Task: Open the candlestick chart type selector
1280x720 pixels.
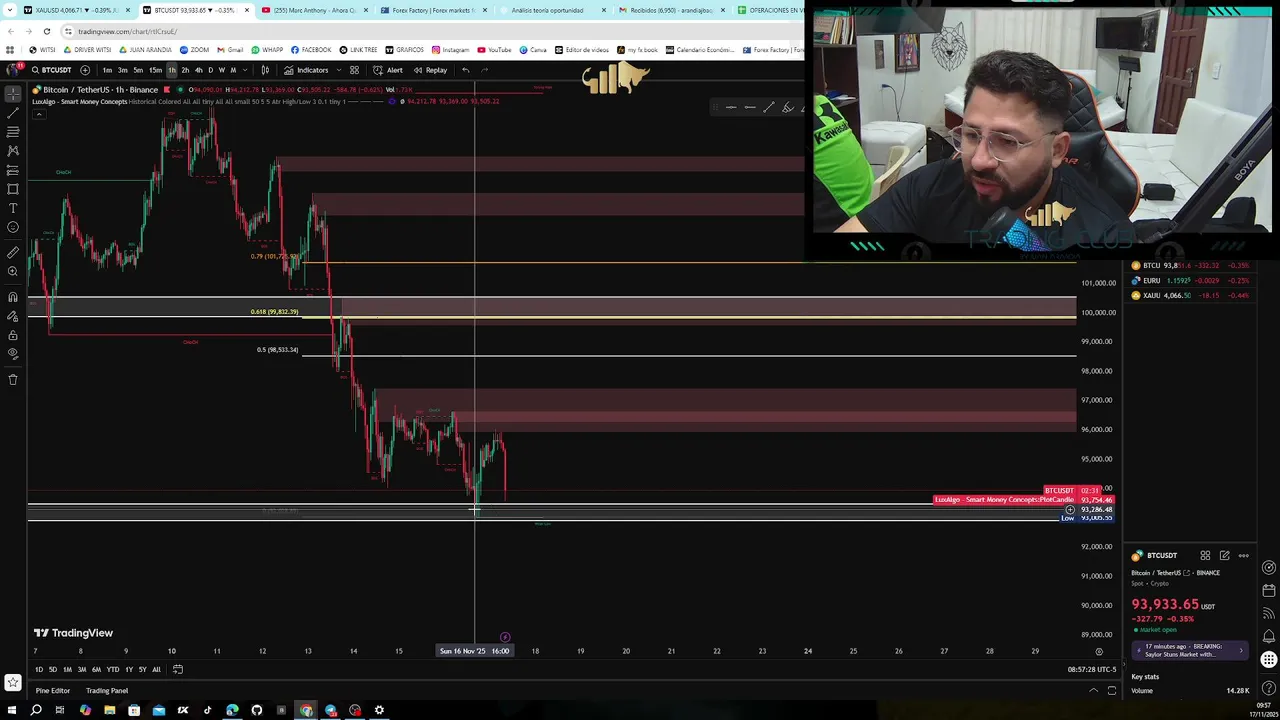Action: pos(265,70)
